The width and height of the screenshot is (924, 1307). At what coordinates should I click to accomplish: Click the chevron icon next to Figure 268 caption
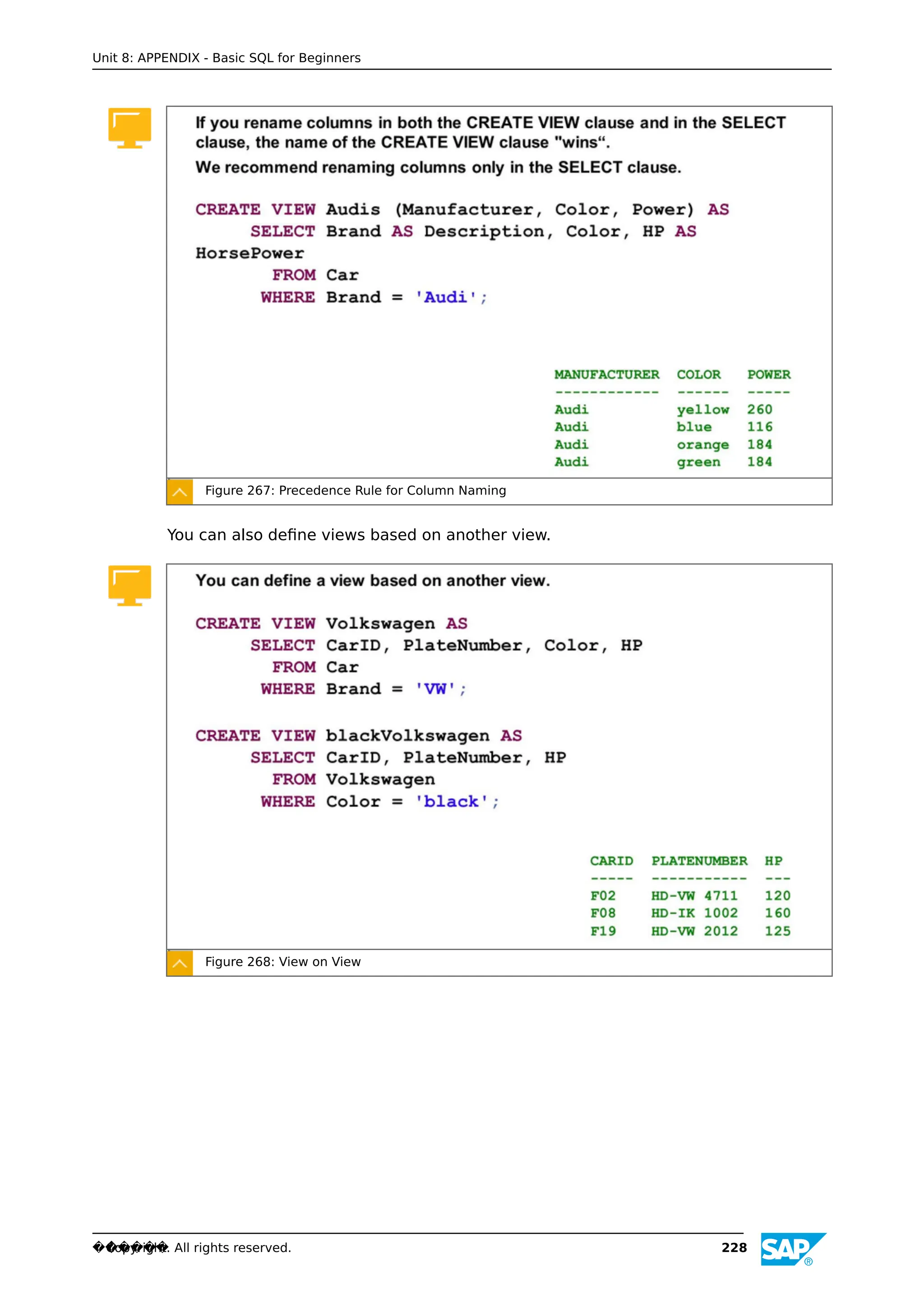[180, 963]
